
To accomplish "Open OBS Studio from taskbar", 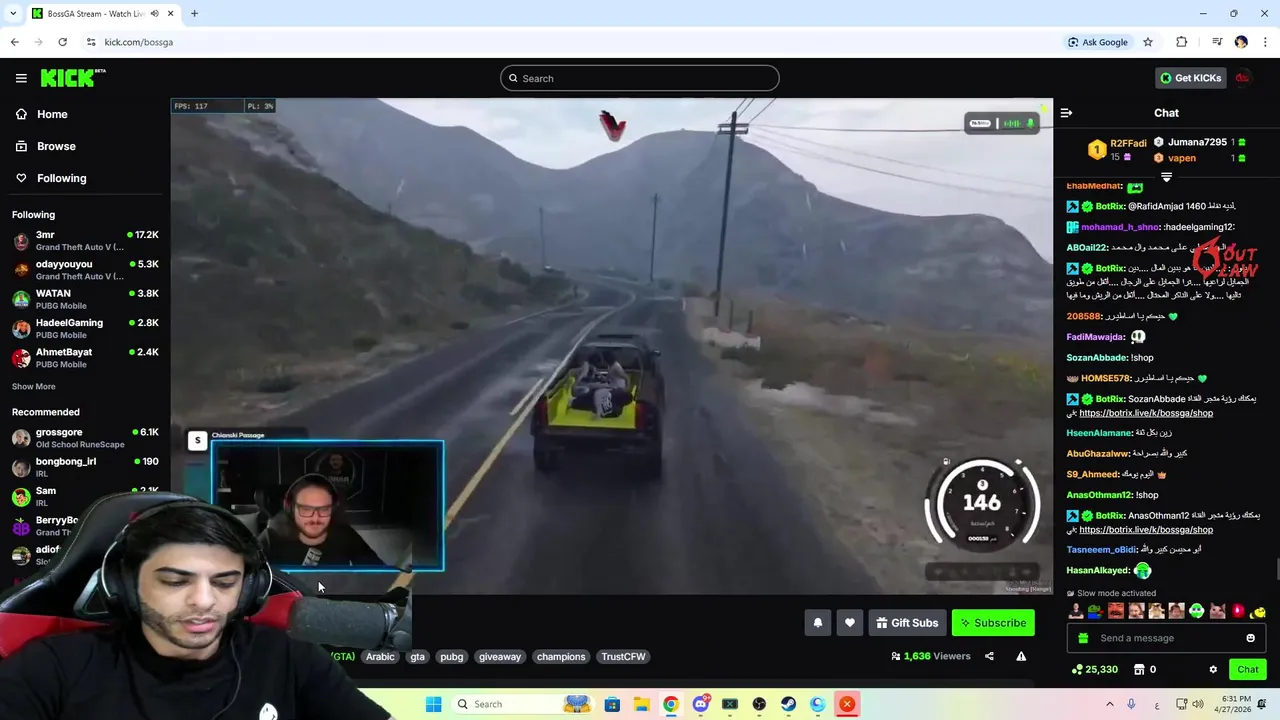I will (759, 704).
